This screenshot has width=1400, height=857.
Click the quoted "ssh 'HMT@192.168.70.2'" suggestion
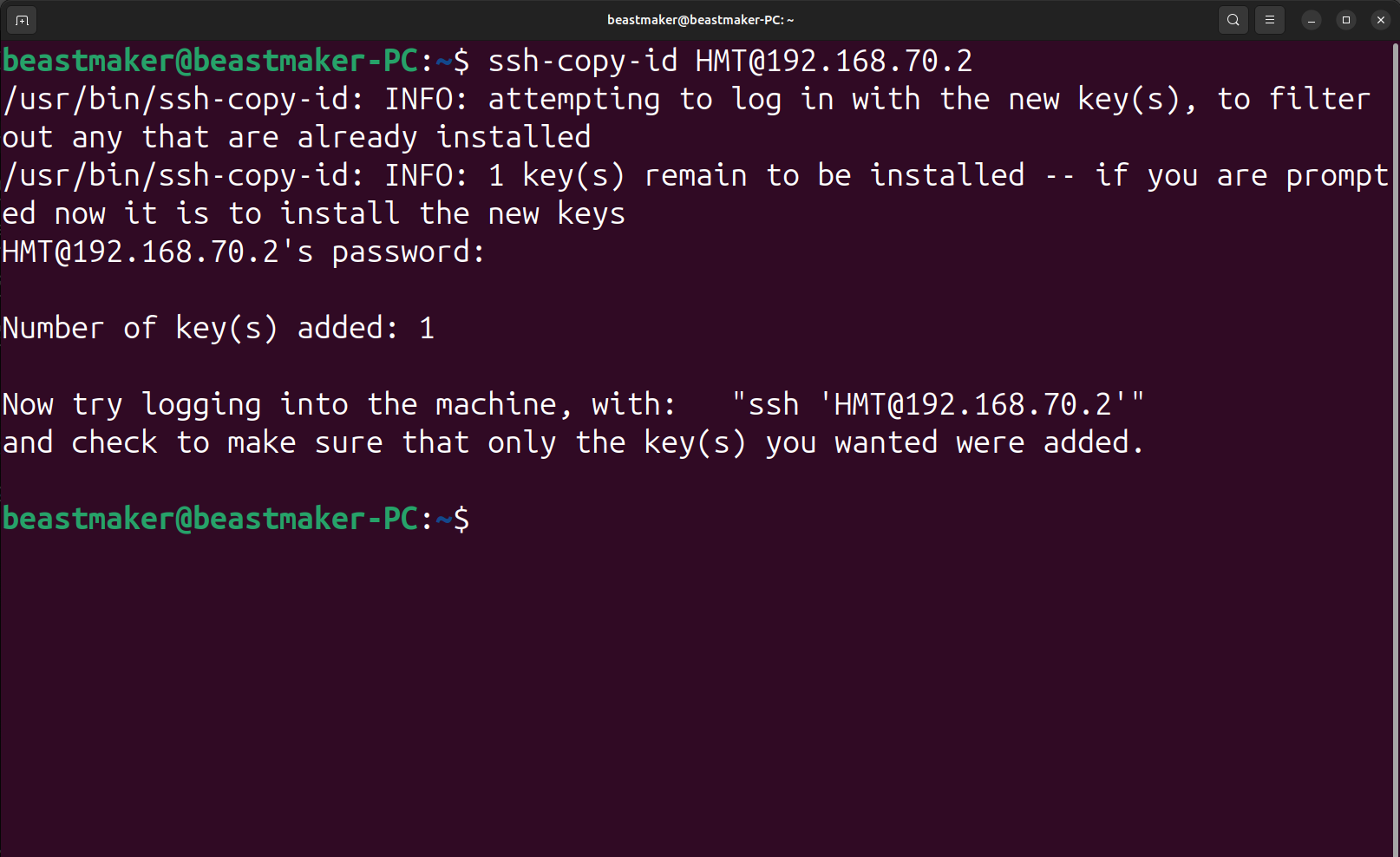tap(938, 405)
